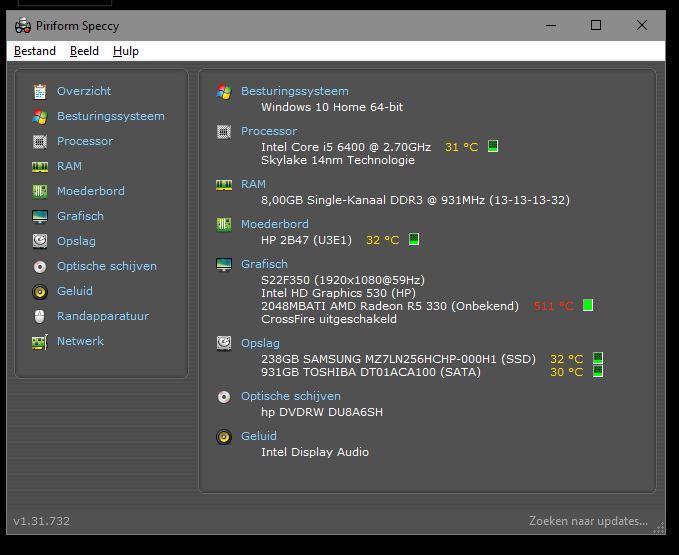Click Optische schijven heading link in summary
Viewport: 679px width, 555px height.
tap(291, 396)
